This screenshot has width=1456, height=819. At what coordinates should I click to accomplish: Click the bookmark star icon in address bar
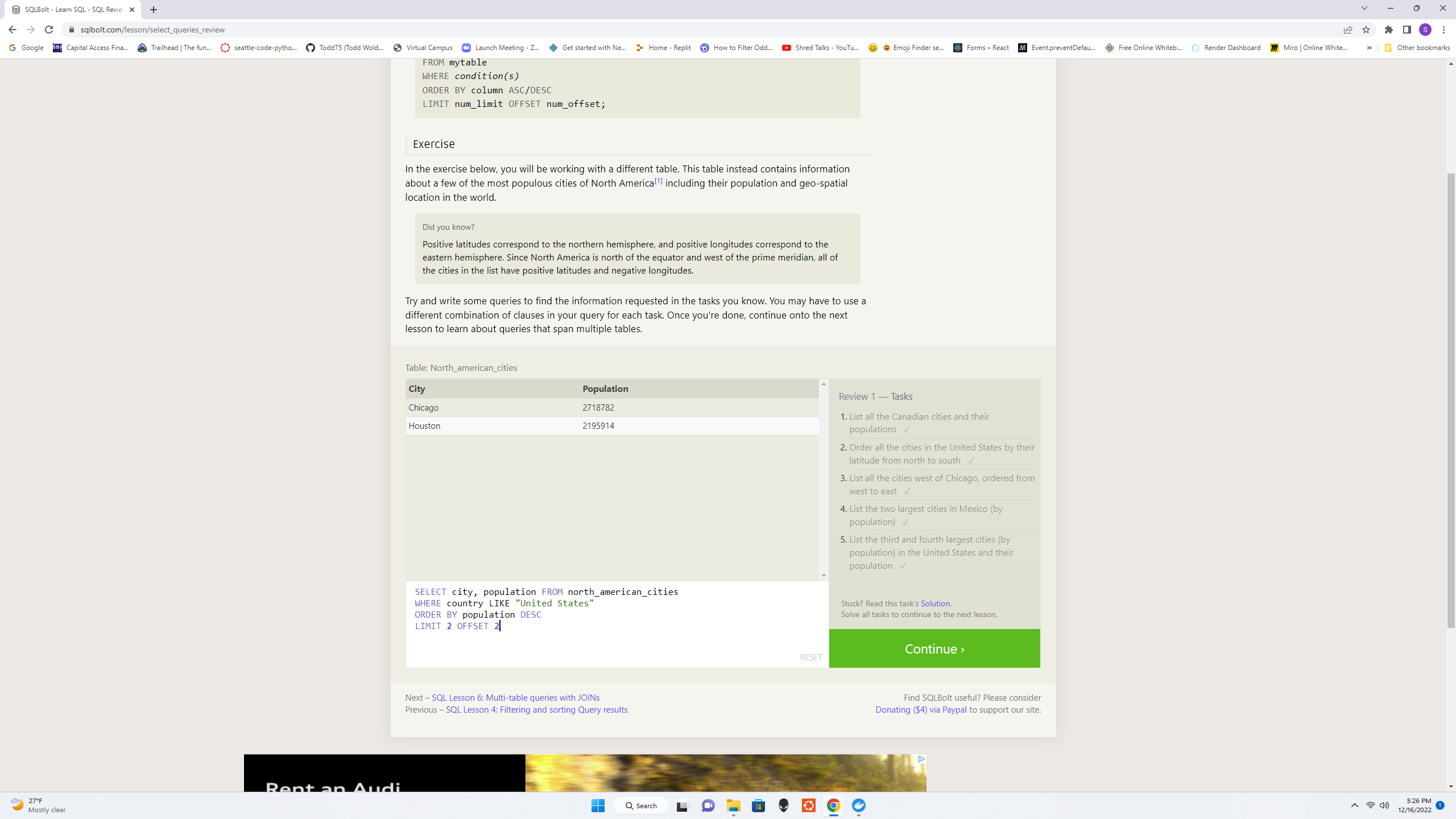[x=1366, y=29]
